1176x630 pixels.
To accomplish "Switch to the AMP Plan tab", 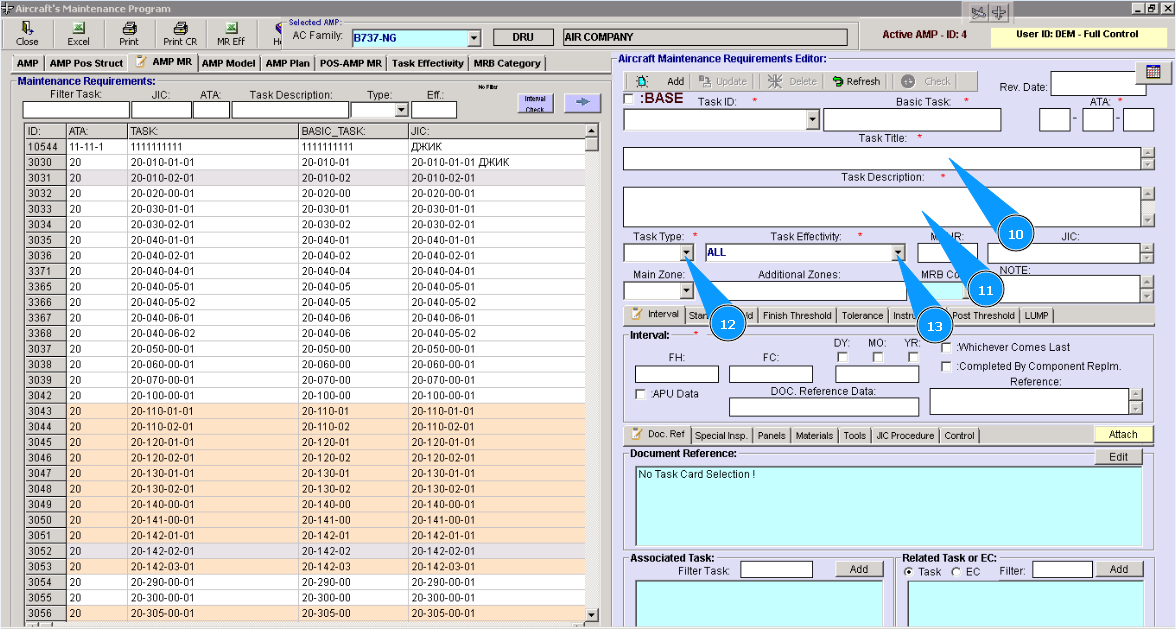I will coord(288,63).
